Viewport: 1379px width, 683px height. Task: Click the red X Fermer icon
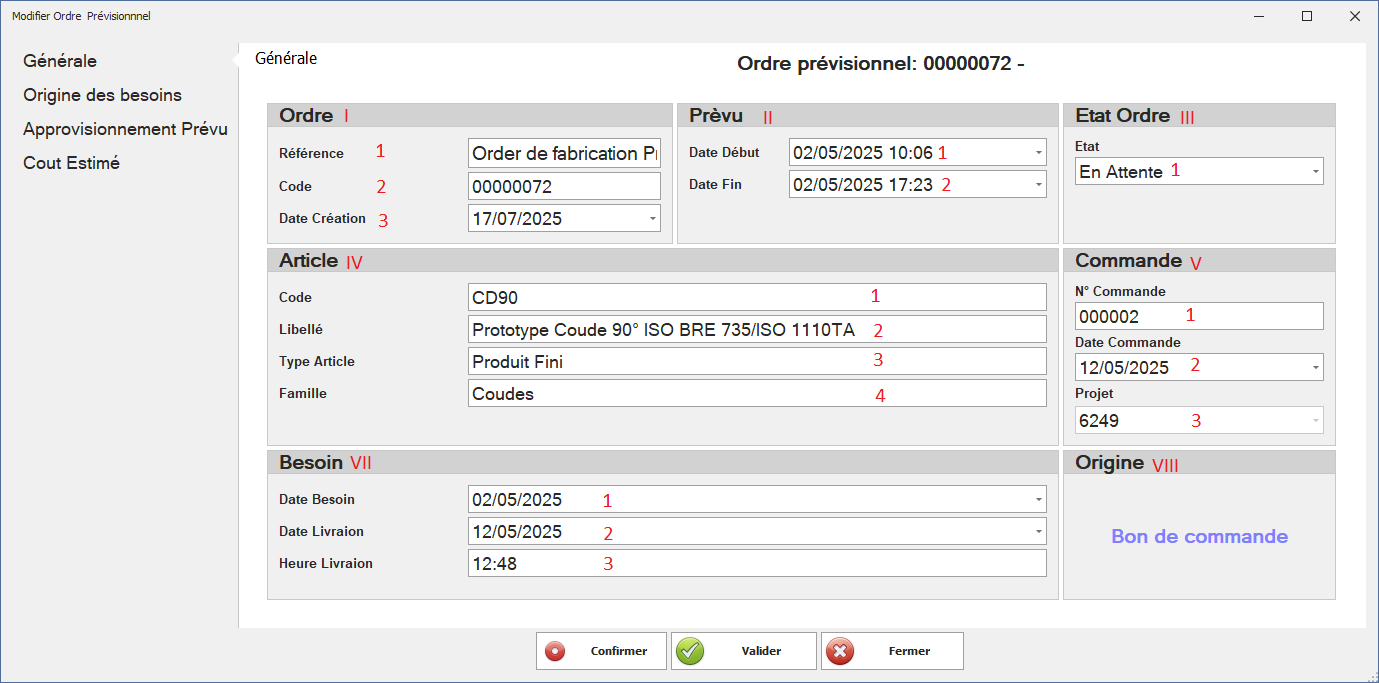tap(841, 651)
